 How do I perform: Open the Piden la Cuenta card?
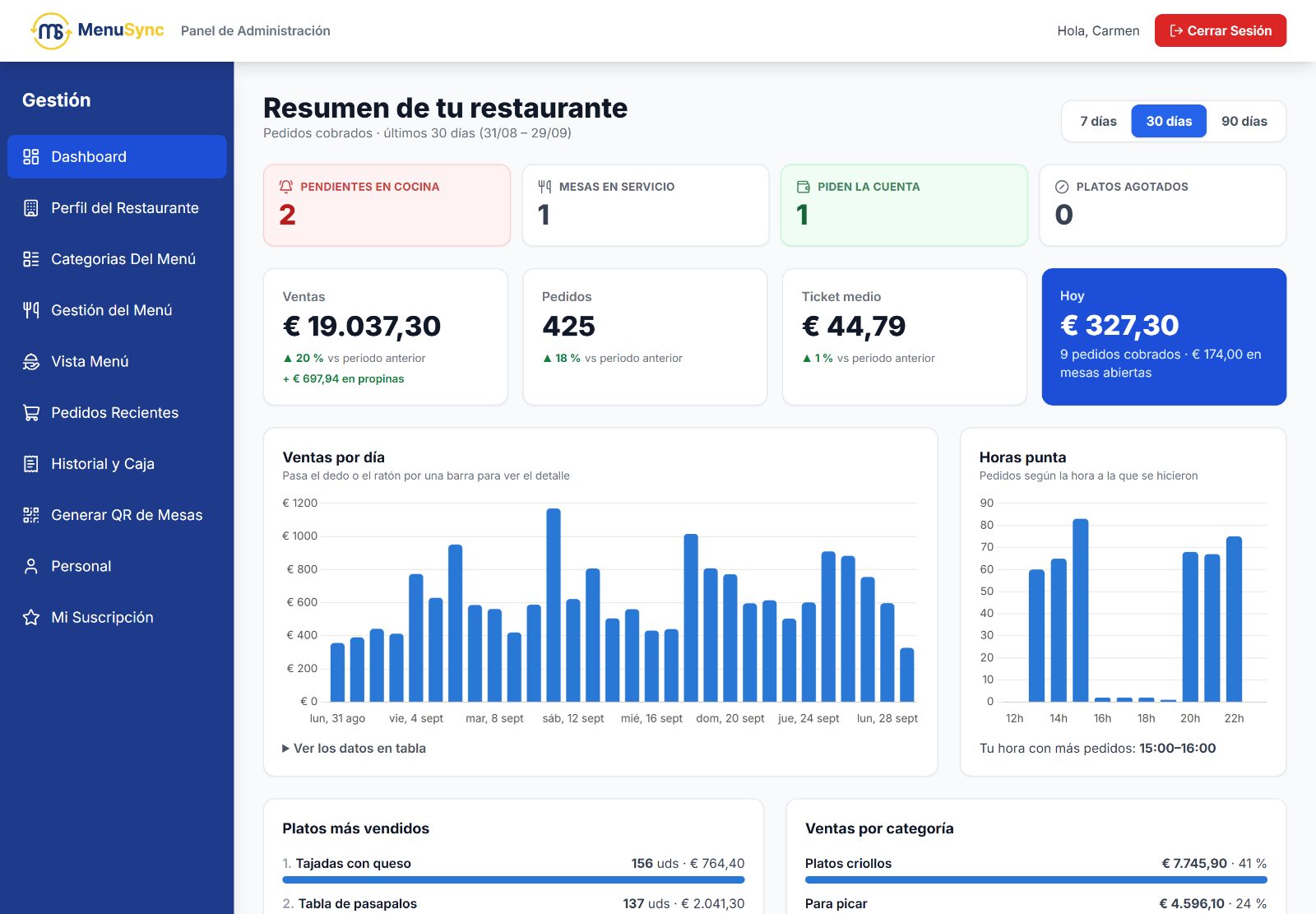click(904, 205)
